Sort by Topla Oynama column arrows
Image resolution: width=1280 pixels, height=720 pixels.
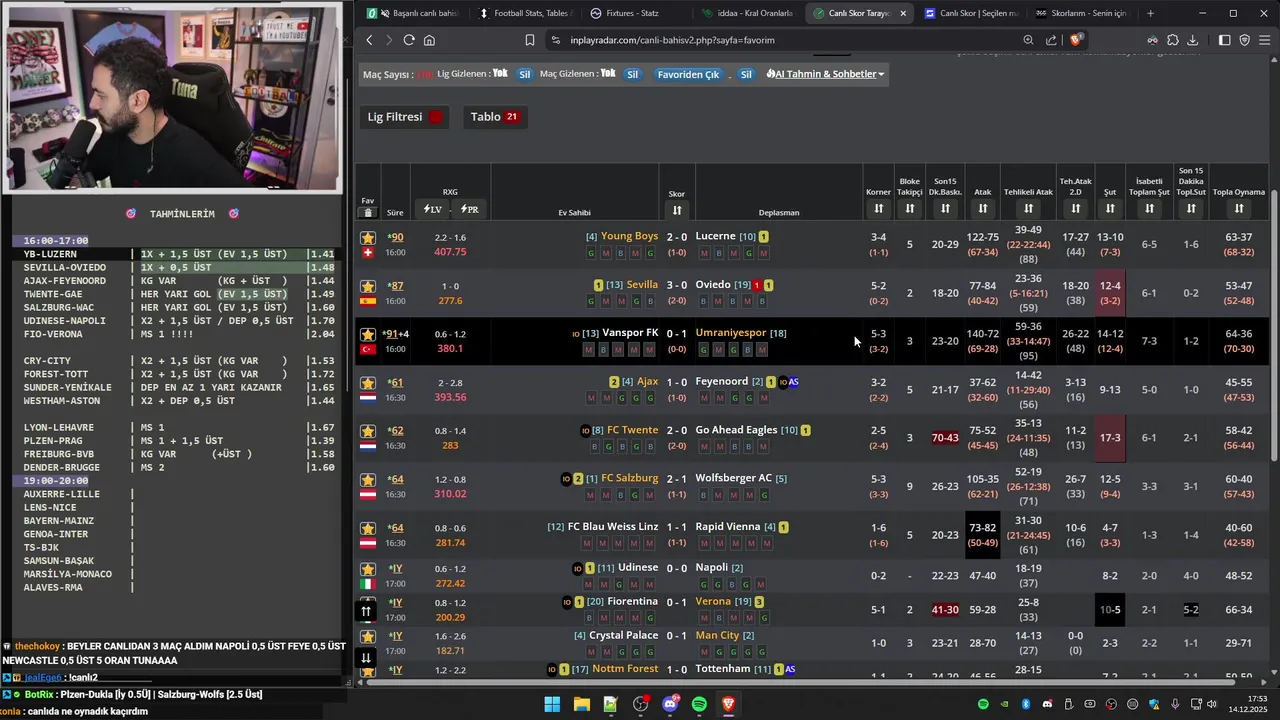click(x=1239, y=208)
